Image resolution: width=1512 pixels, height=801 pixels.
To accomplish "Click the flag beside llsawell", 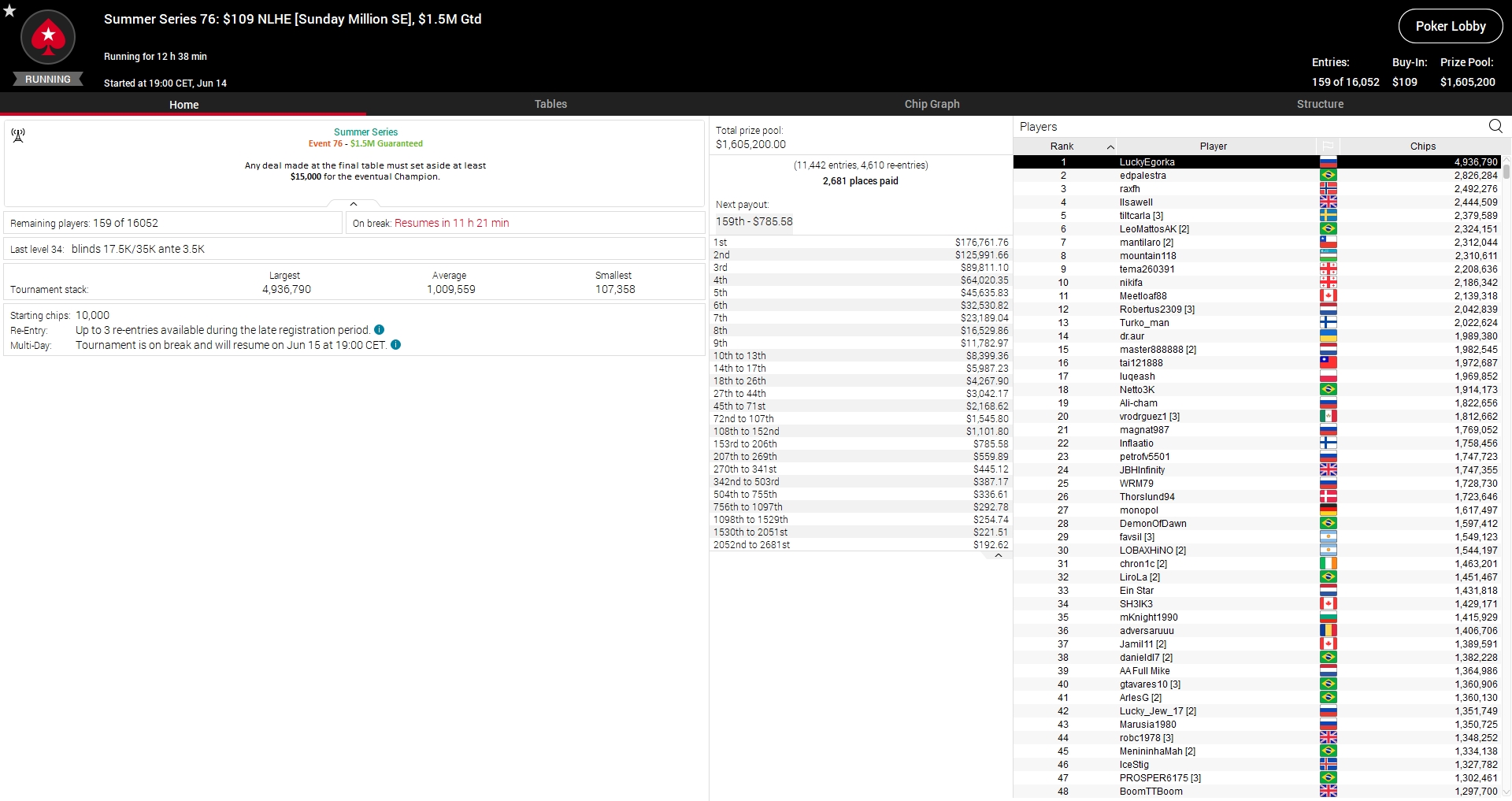I will point(1328,202).
